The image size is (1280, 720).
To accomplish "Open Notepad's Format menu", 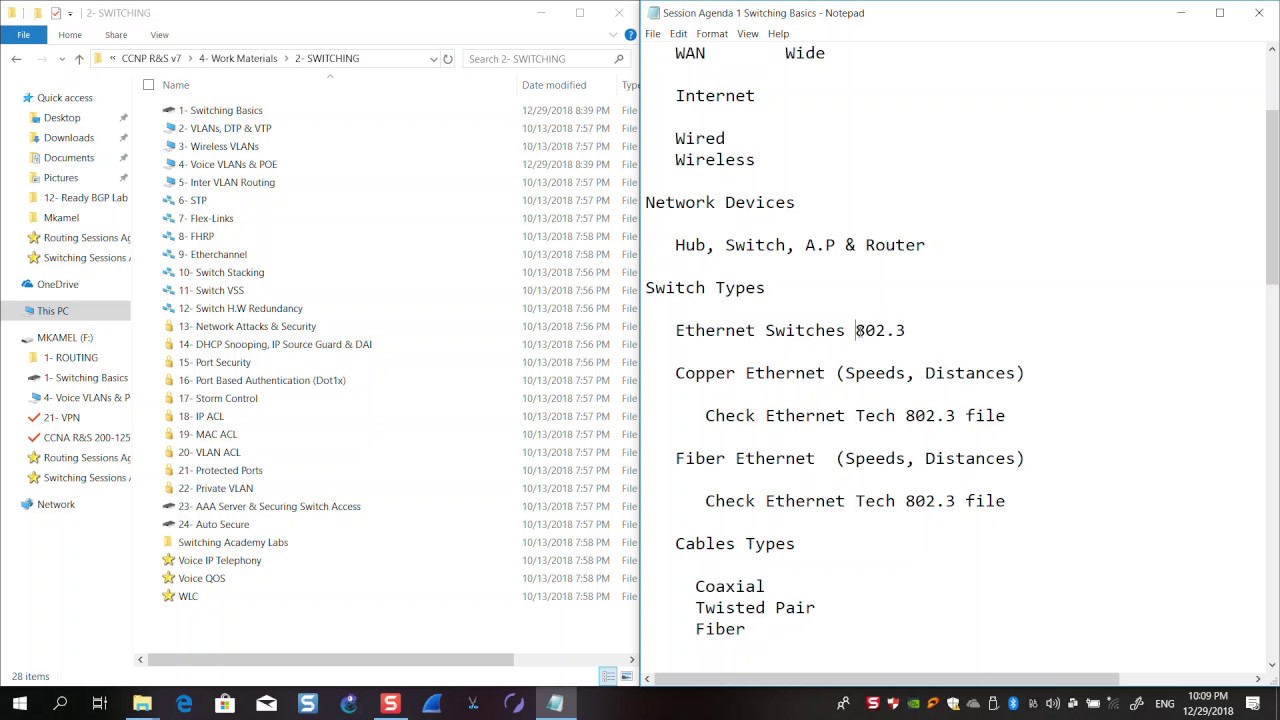I will (712, 34).
